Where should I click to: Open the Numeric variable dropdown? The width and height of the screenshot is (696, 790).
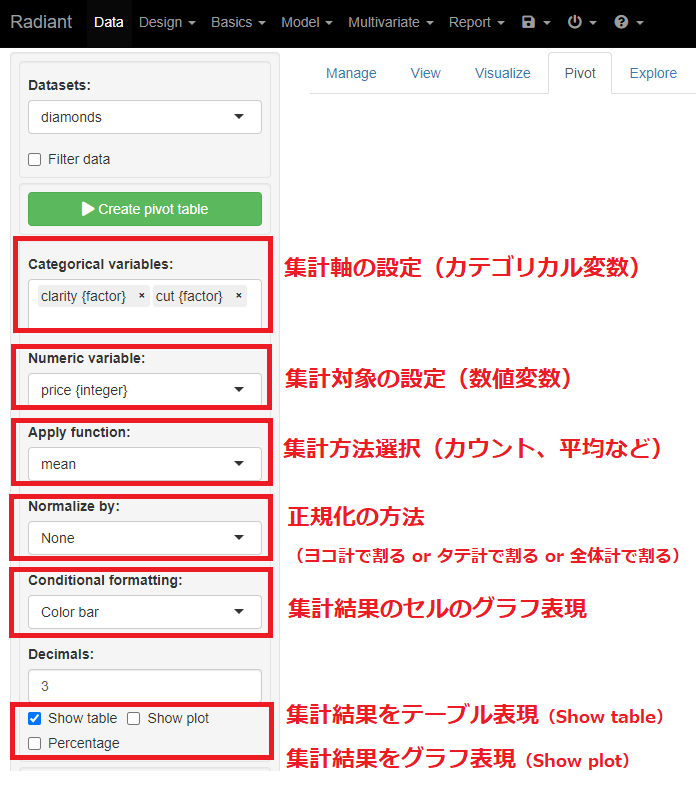point(145,390)
